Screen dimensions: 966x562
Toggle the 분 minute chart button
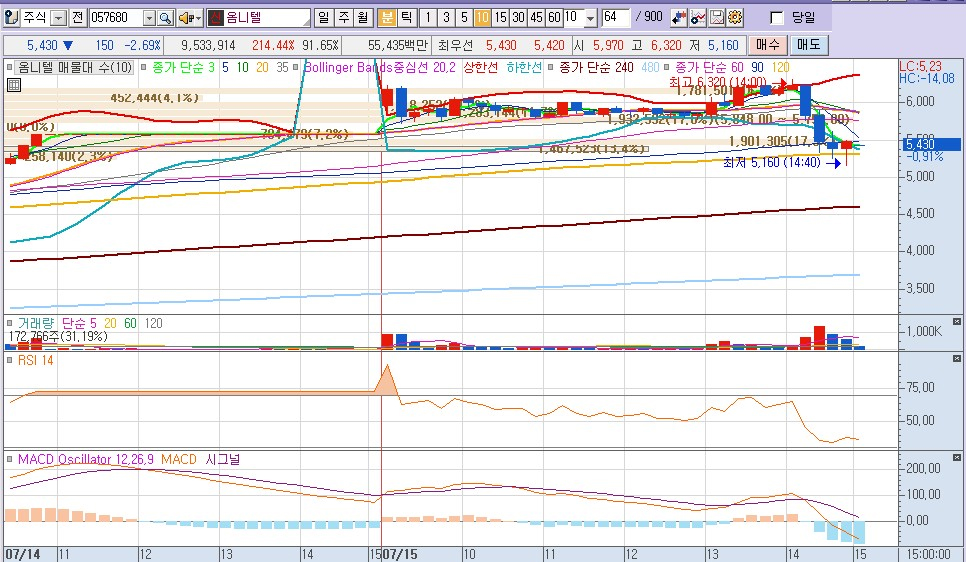386,18
